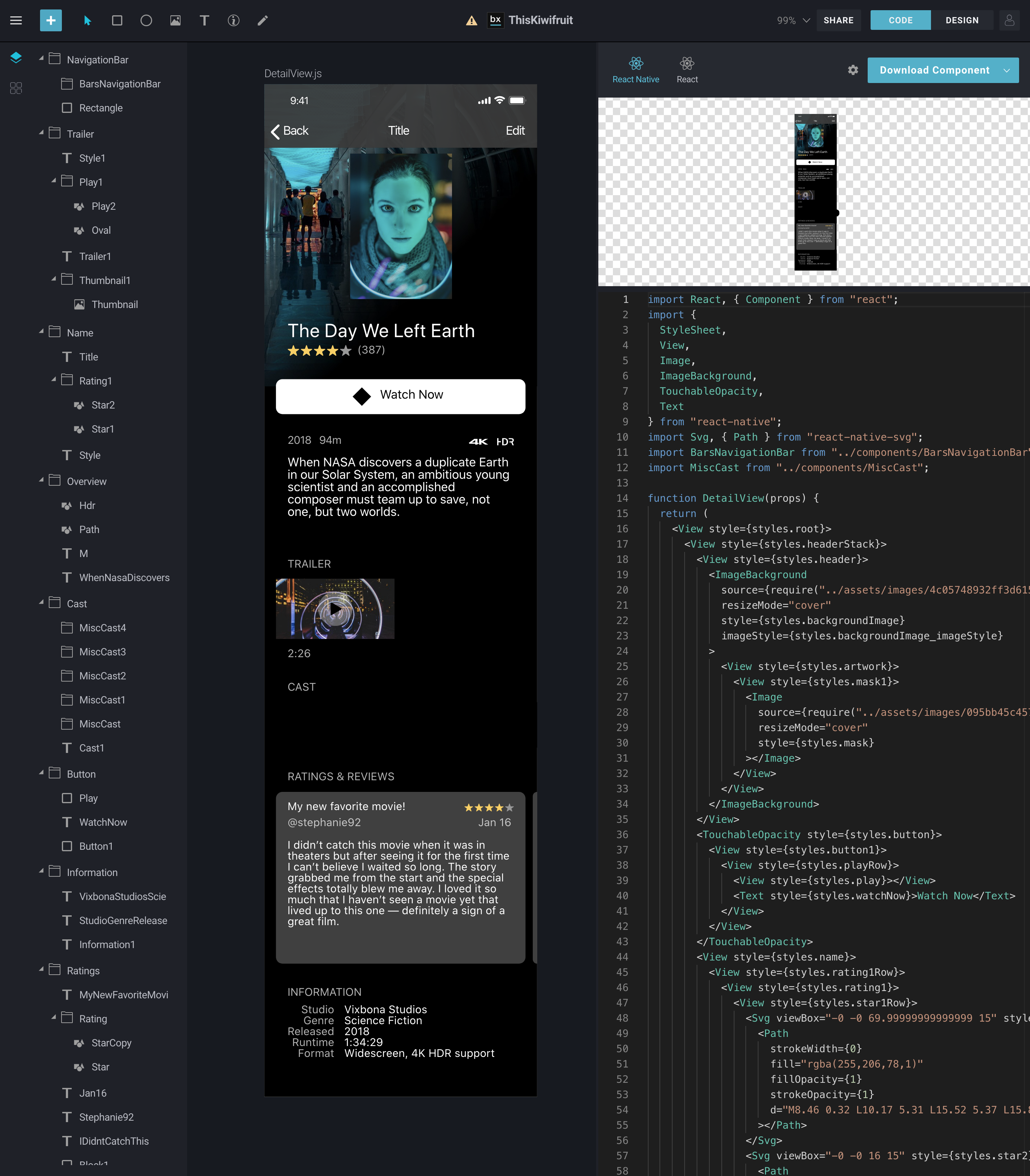
Task: Click the blue plus add button
Action: coord(51,21)
